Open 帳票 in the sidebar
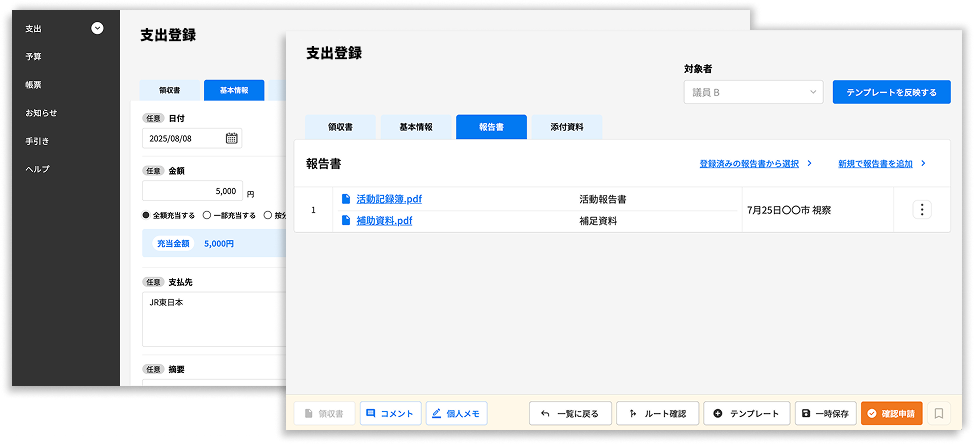Viewport: 974px width, 444px height. (x=34, y=84)
